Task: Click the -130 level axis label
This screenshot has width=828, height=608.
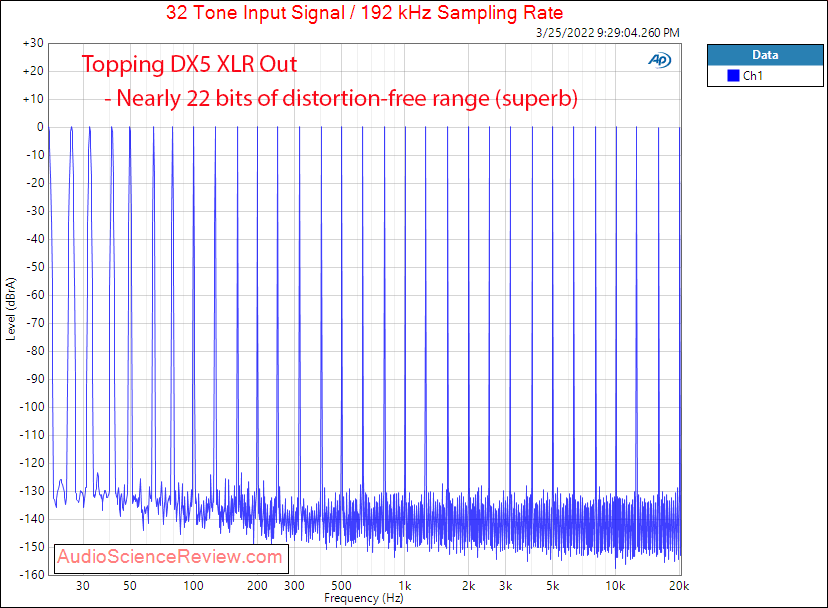Action: (x=32, y=491)
